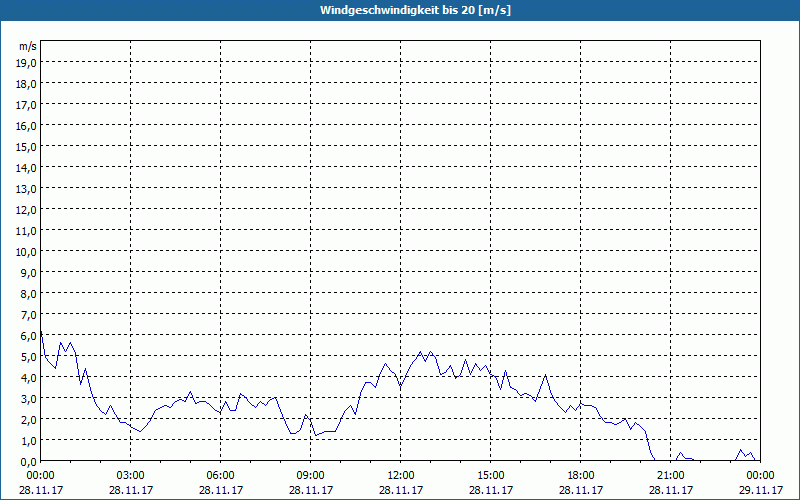Select the '7,0' y-axis label
Screen dimensions: 800x500
coord(29,315)
